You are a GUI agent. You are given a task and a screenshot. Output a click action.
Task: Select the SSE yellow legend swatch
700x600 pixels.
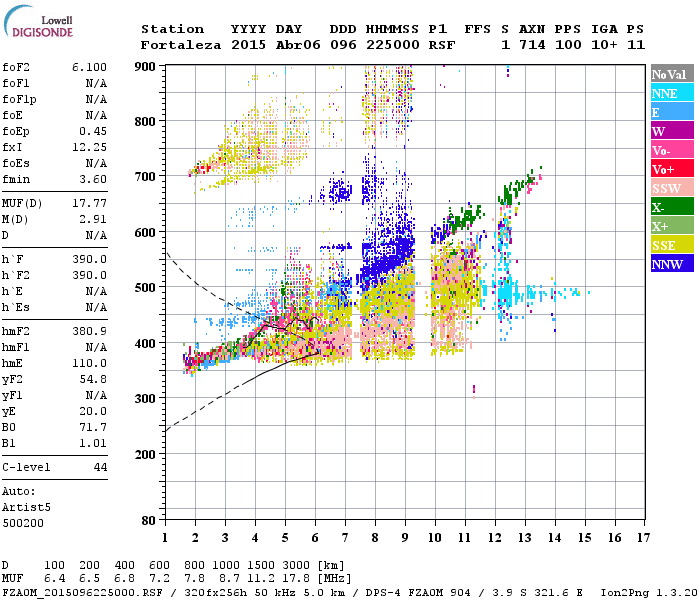(672, 245)
